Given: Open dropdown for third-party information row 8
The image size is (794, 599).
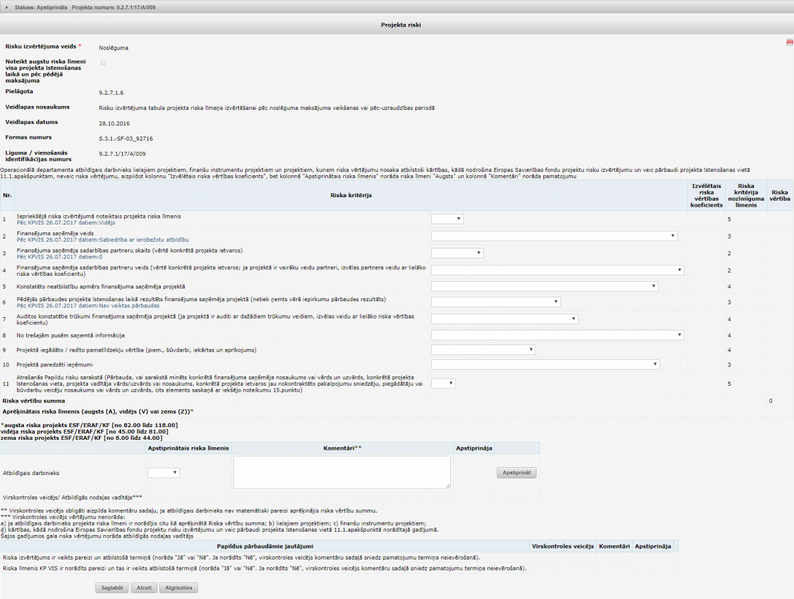Looking at the screenshot, I should click(558, 335).
